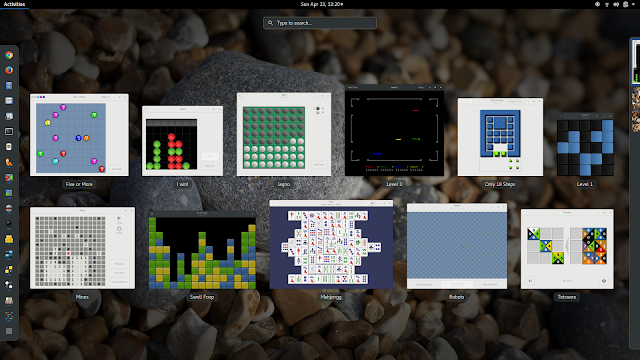
Task: Click the Activities button
Action: pyautogui.click(x=14, y=4)
